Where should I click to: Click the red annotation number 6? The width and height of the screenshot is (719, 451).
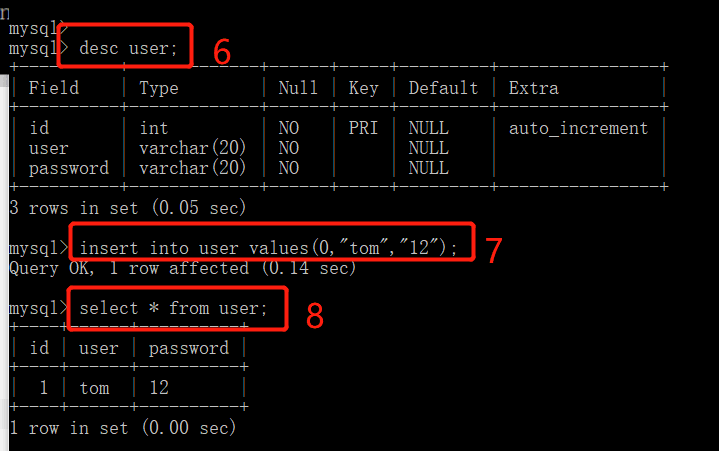point(222,52)
